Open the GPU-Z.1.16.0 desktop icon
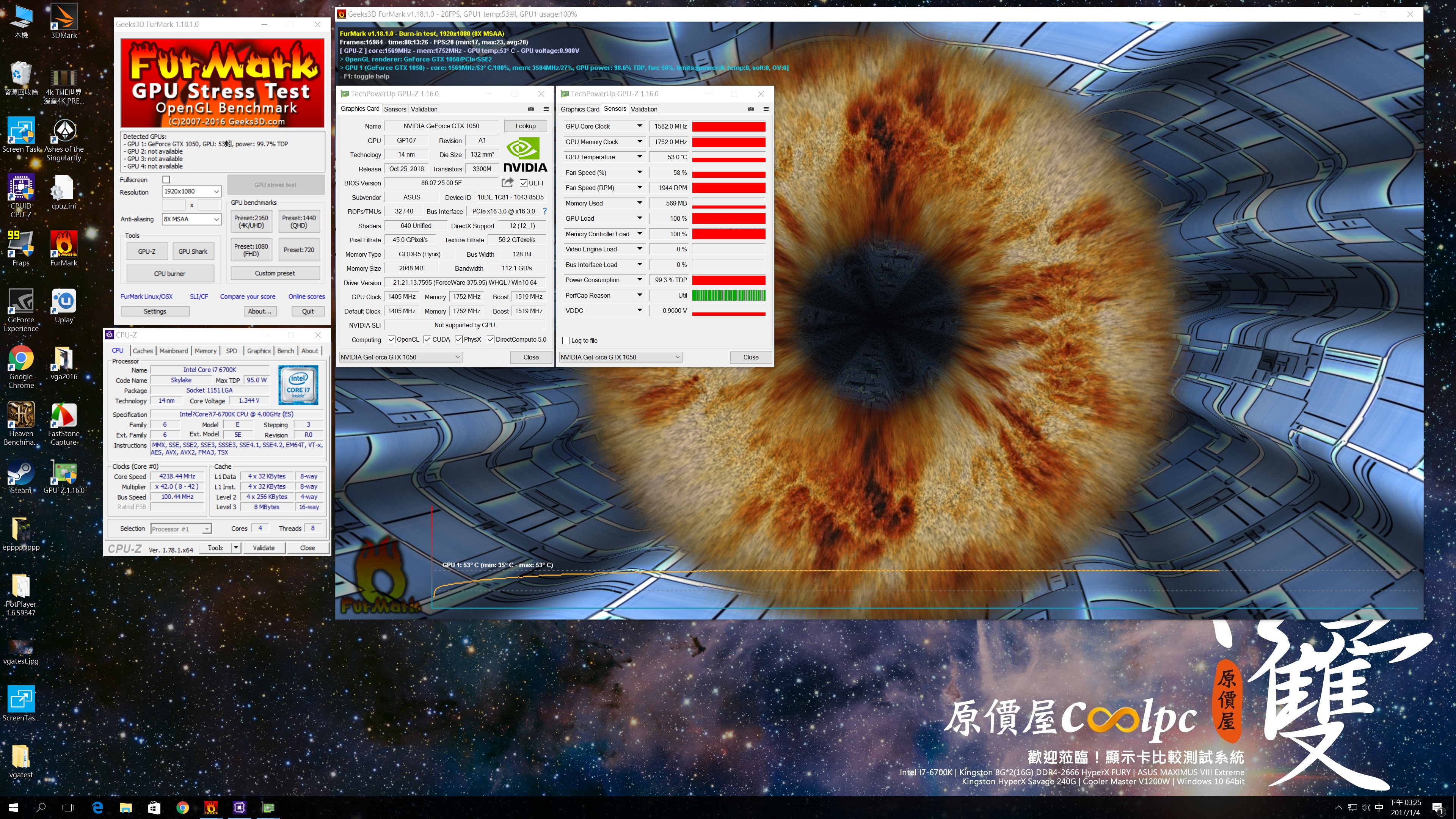 coord(64,477)
